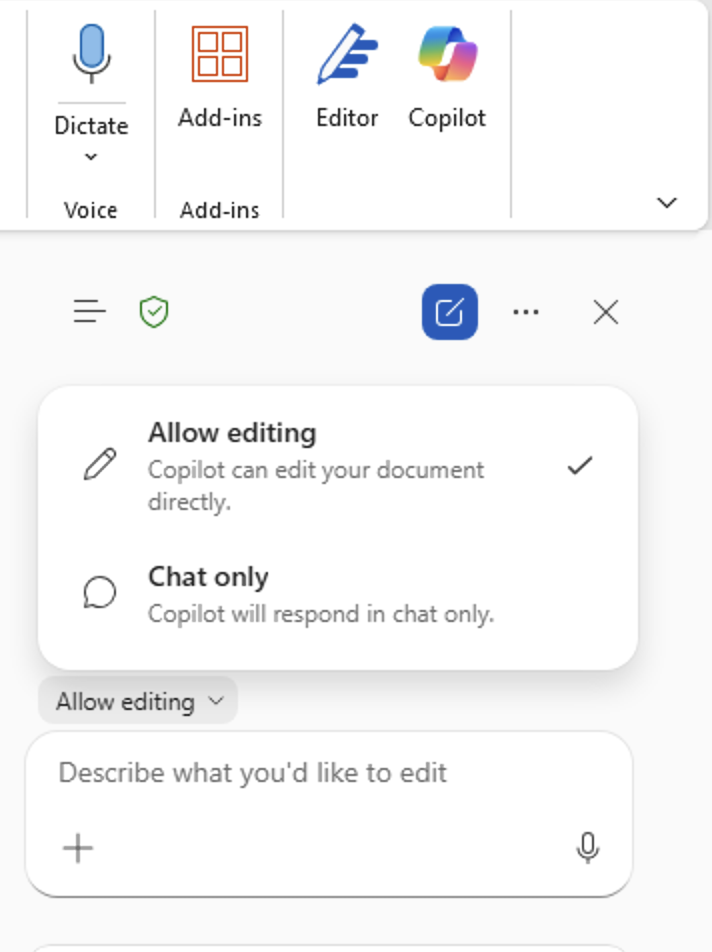Click the checkmark beside Allow editing
712x952 pixels.
[579, 466]
